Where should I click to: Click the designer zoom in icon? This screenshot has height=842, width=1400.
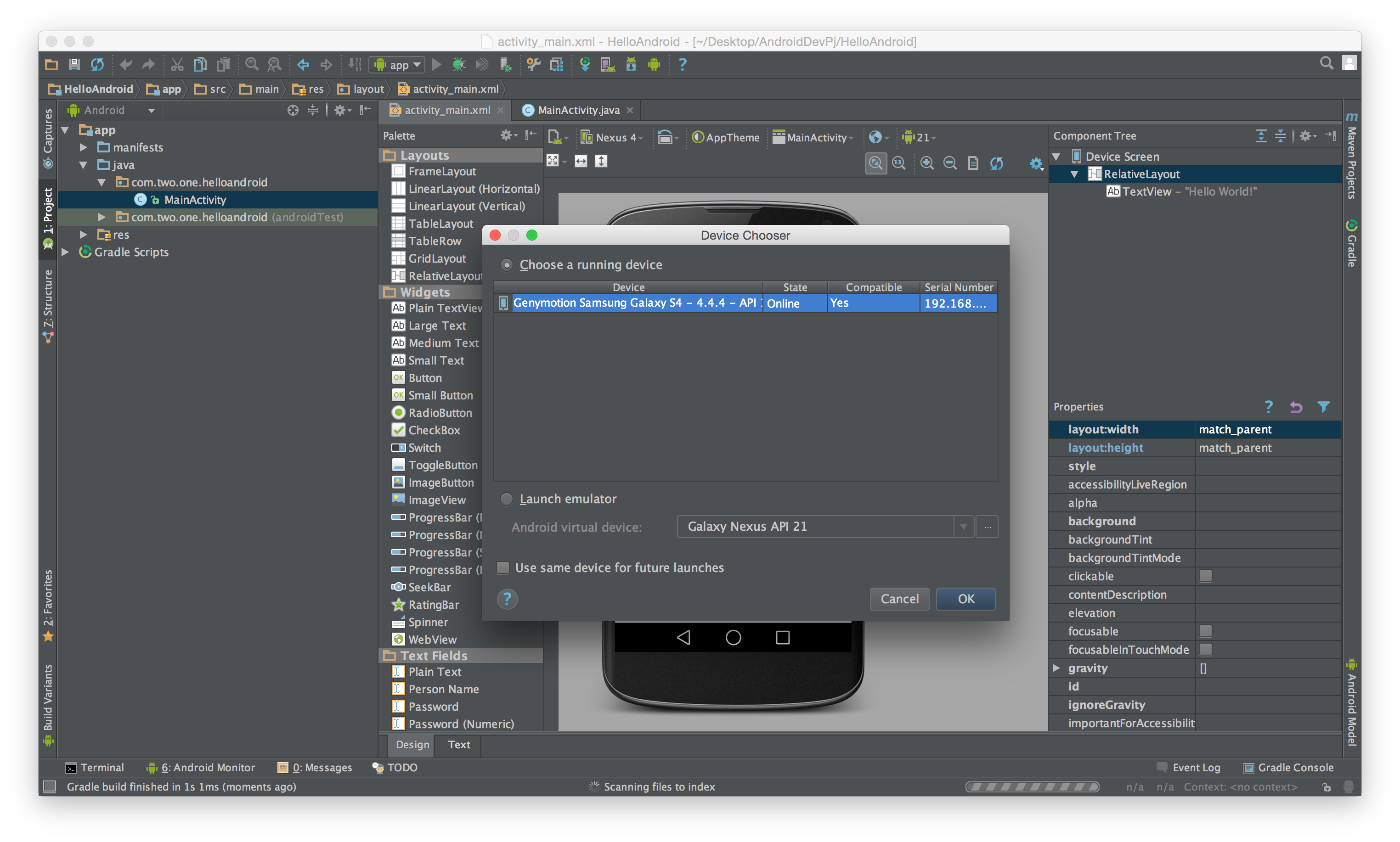[x=927, y=163]
